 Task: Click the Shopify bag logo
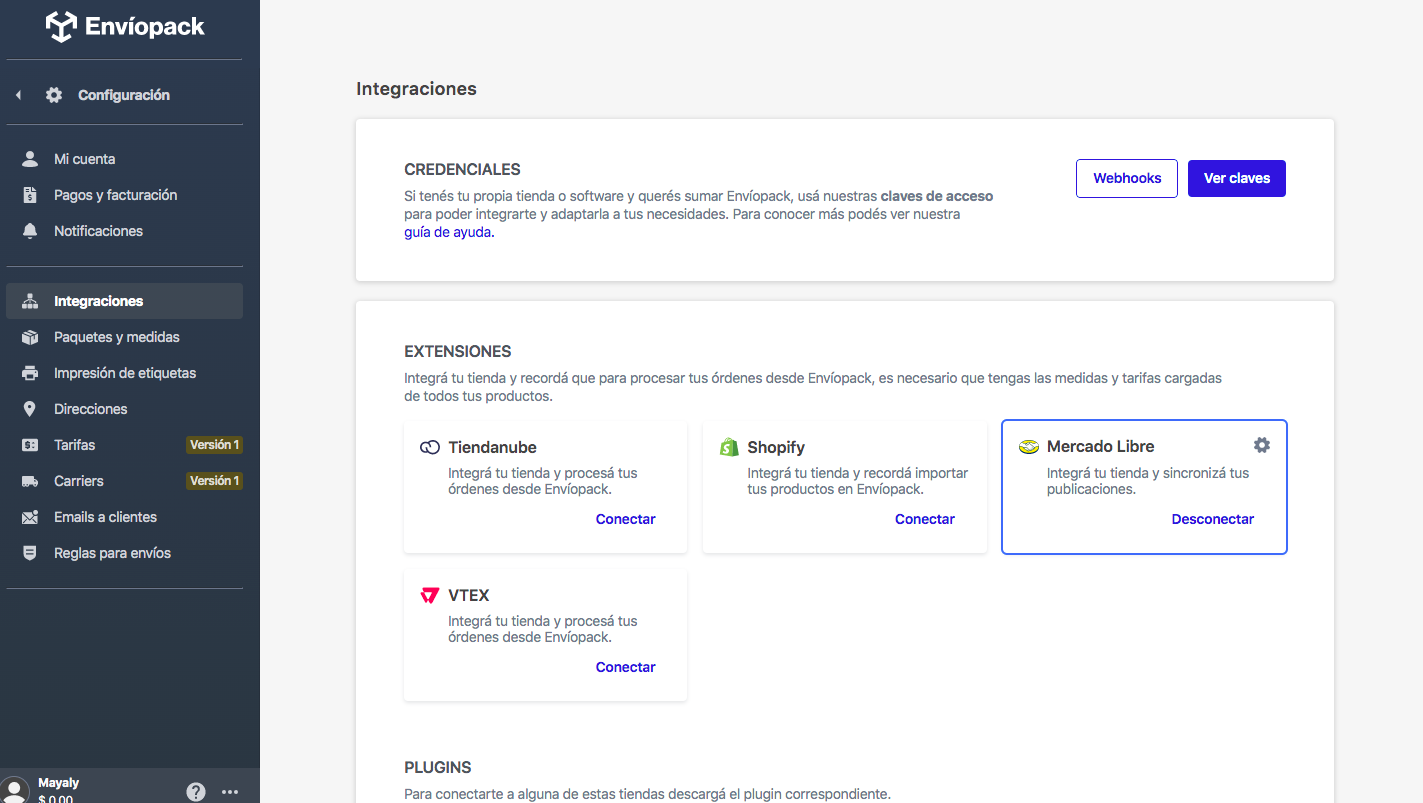[x=729, y=447]
